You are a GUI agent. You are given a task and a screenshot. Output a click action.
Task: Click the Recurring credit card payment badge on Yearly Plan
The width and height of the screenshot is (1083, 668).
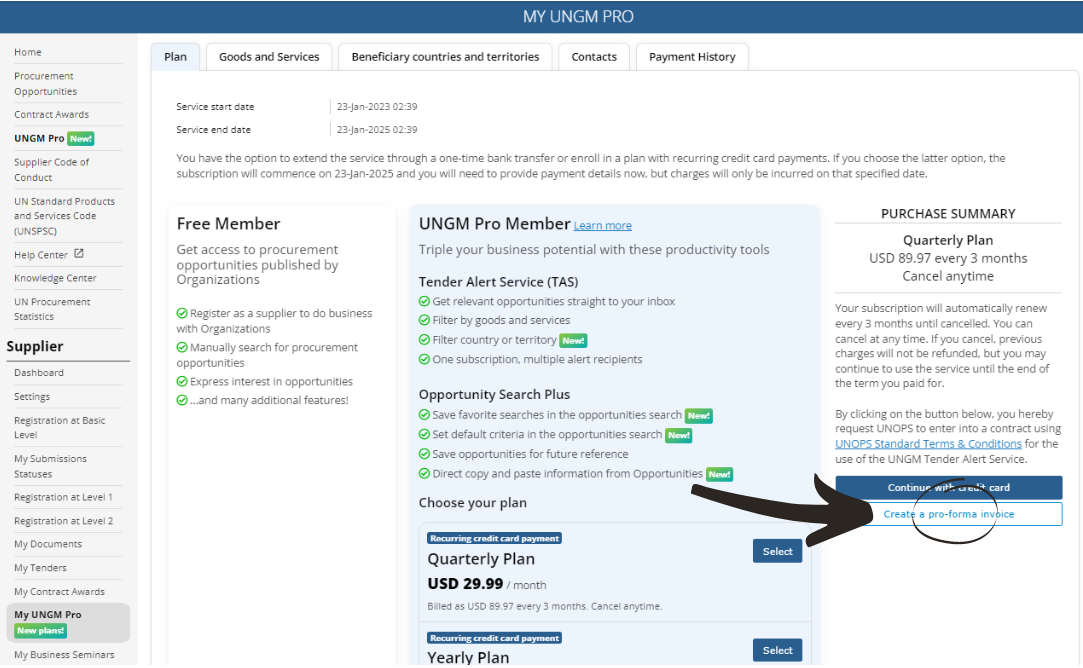(x=494, y=637)
